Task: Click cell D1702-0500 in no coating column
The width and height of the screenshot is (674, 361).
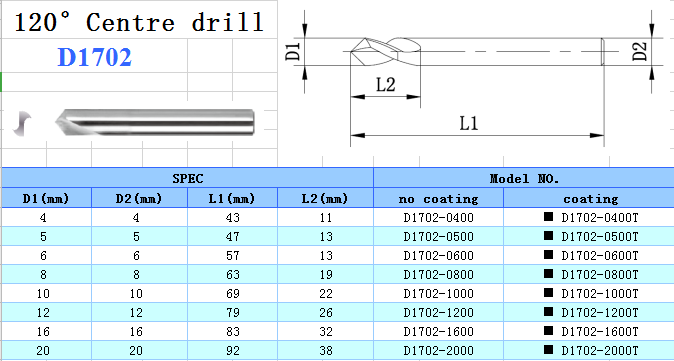Action: coord(438,237)
